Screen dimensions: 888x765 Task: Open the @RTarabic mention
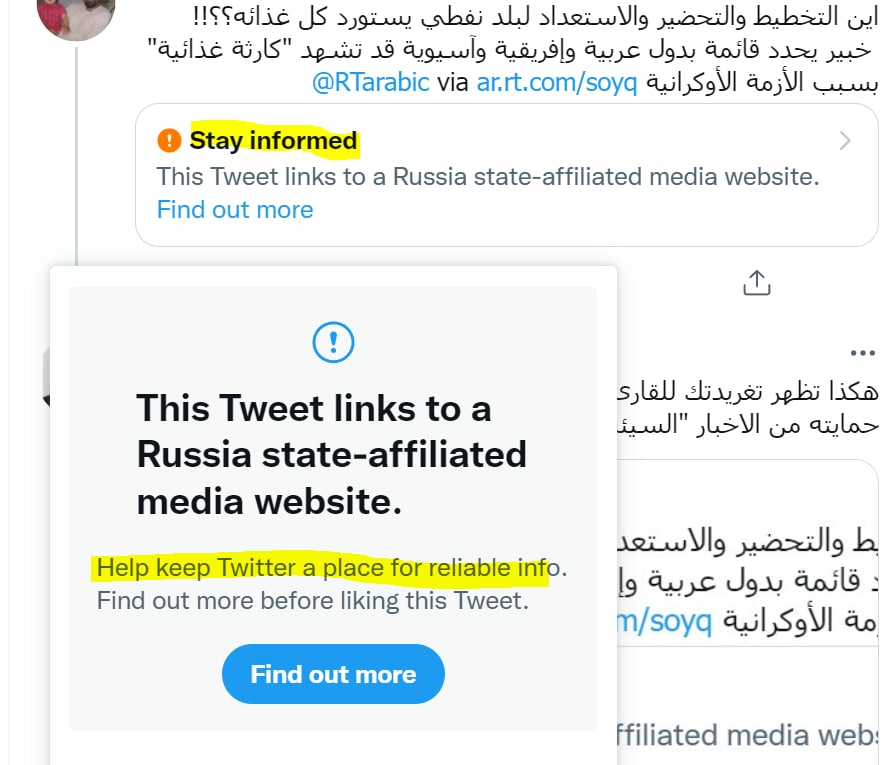click(x=371, y=83)
